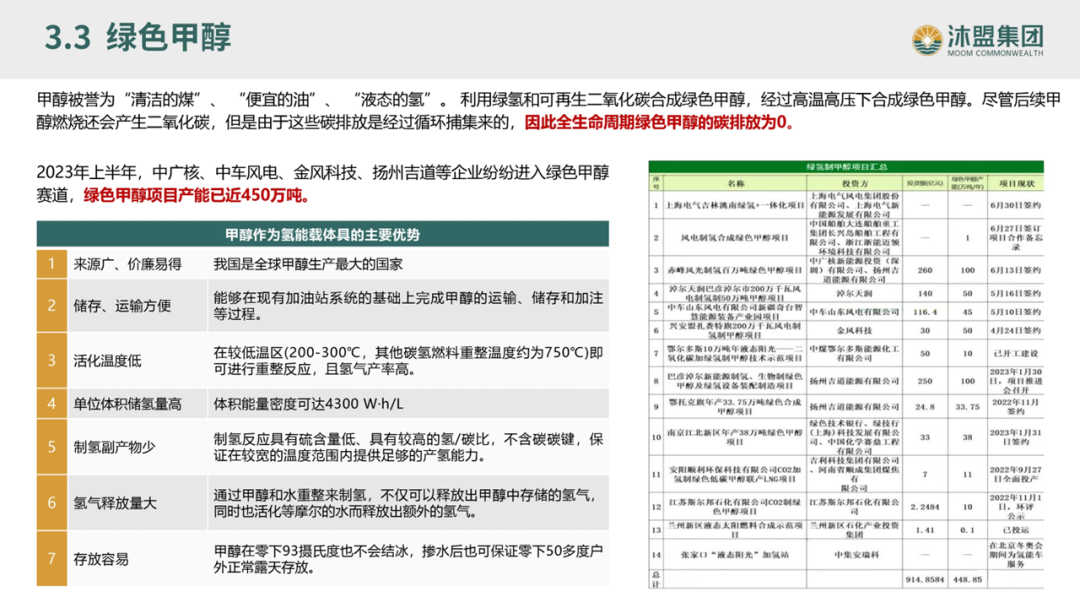This screenshot has width=1080, height=608.
Task: Click project name "上海电气吉林洮南绿氢+一体化项目"
Action: point(735,205)
